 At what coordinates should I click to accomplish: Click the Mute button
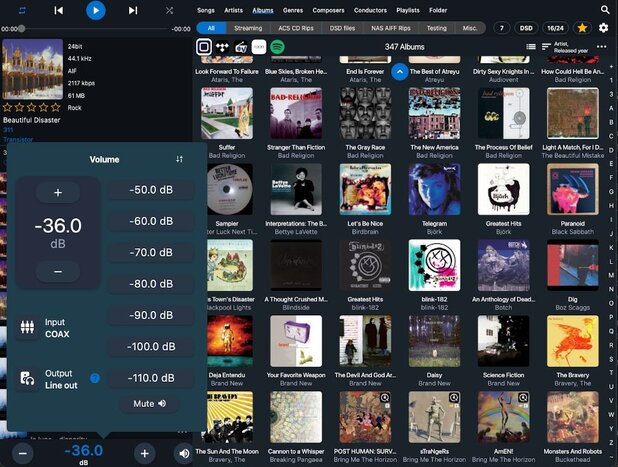150,404
